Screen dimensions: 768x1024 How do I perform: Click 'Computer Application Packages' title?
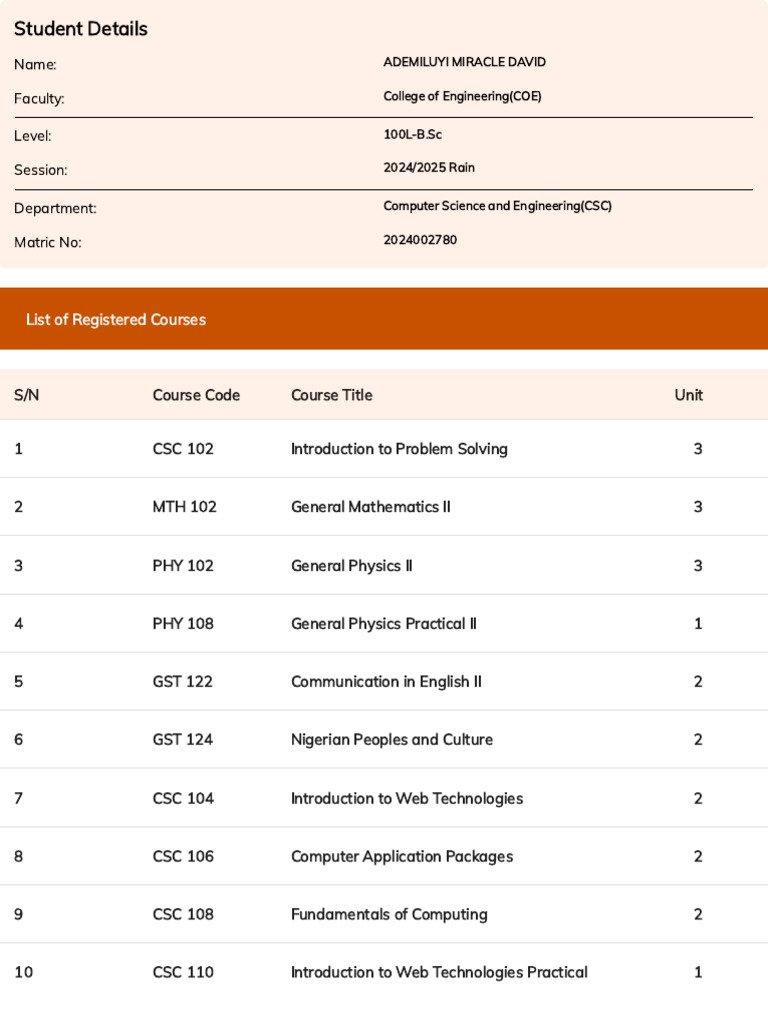coord(402,857)
